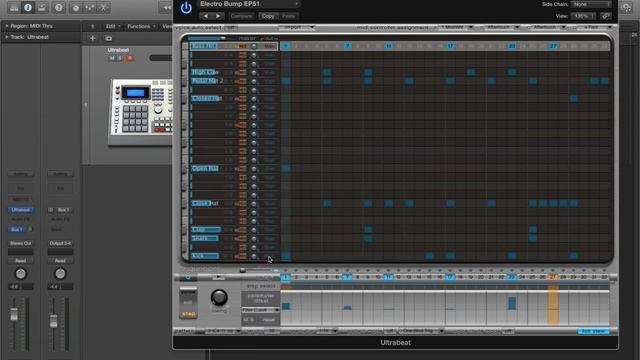Click the Rewind transport button
This screenshot has height=360, width=640.
click(167, 7)
